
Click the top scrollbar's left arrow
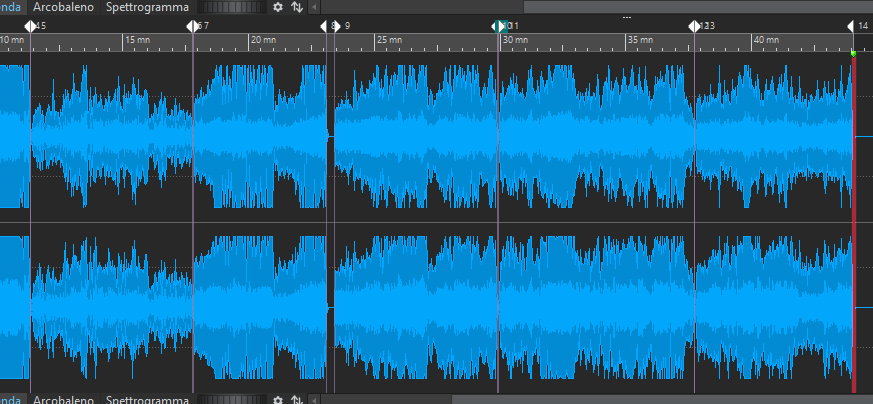(314, 7)
